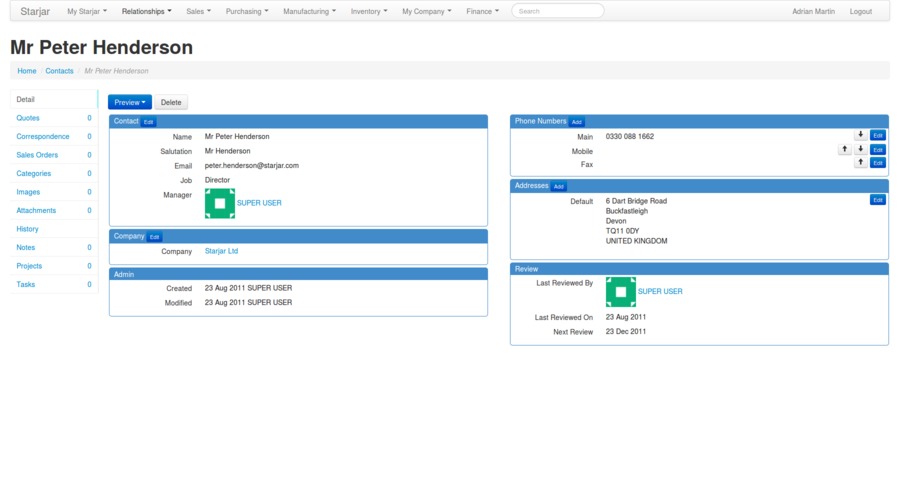Move Mobile phone number up
Viewport: 900px width, 500px height.
(845, 149)
